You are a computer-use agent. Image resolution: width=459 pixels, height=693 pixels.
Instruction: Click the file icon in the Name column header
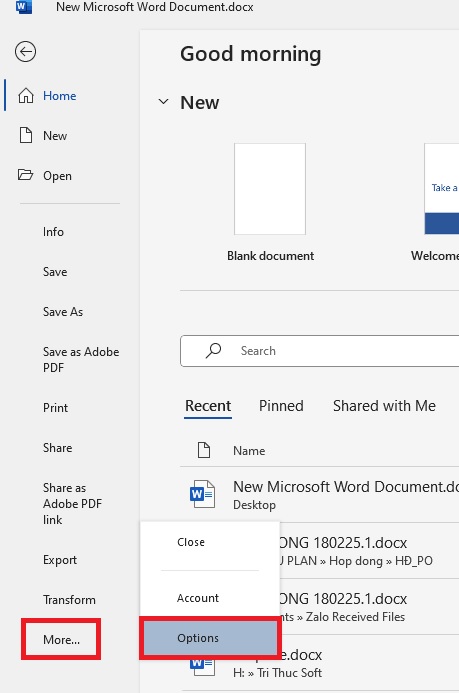[x=204, y=450]
